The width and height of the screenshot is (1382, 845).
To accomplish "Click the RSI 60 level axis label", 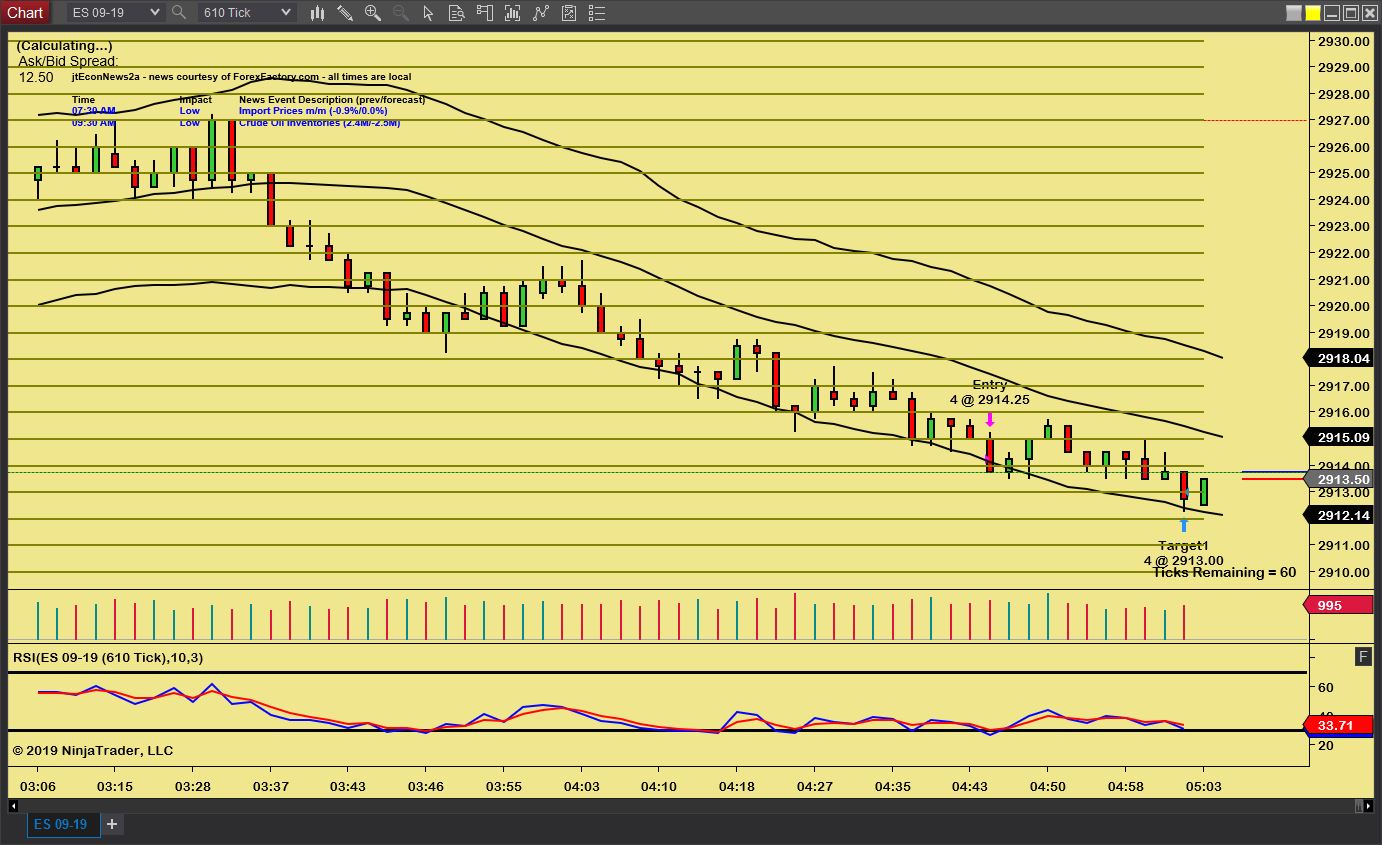I will tap(1325, 687).
